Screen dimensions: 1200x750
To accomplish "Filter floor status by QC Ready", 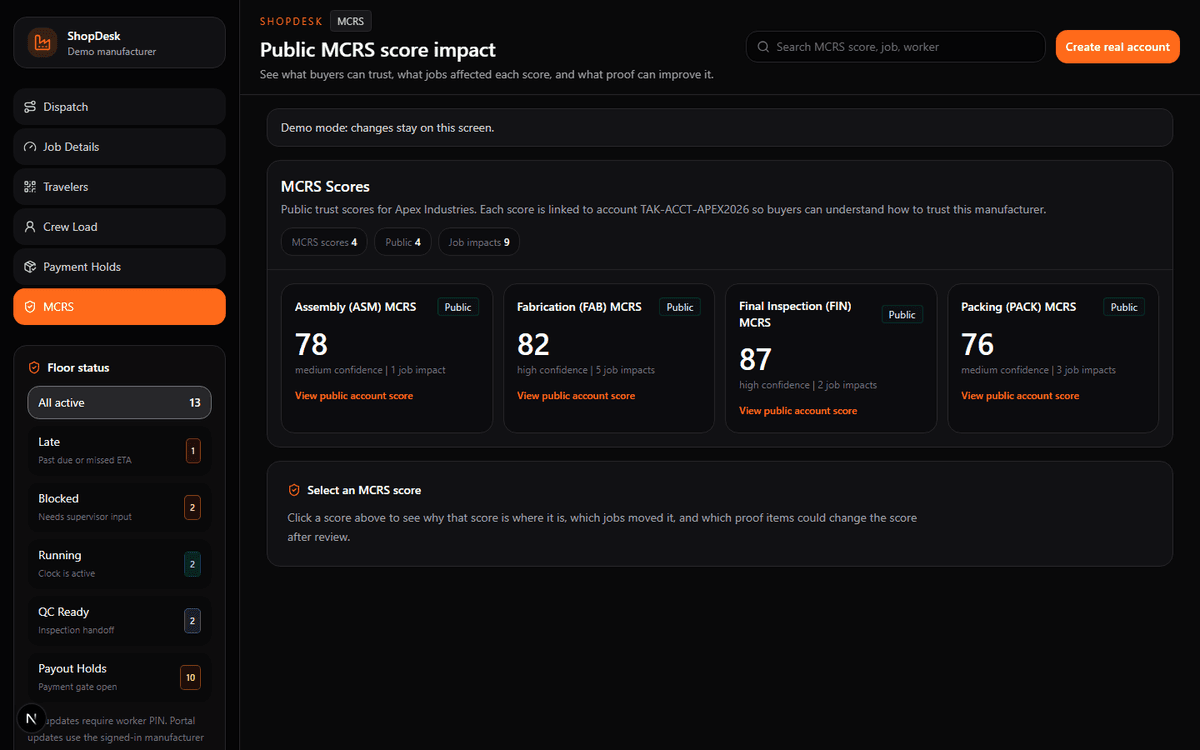I will click(x=119, y=620).
